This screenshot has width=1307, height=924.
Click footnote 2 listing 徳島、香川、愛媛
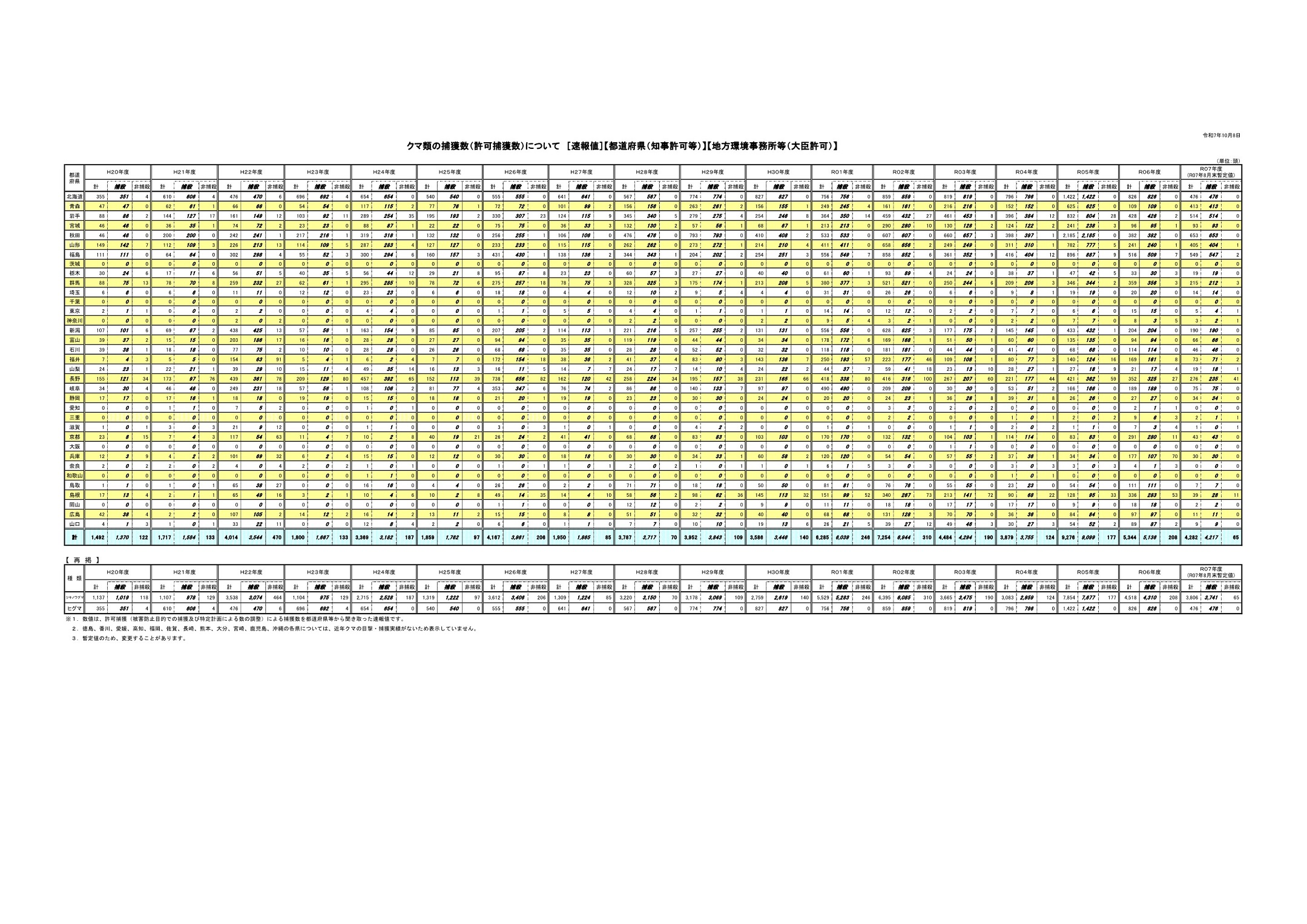275,629
